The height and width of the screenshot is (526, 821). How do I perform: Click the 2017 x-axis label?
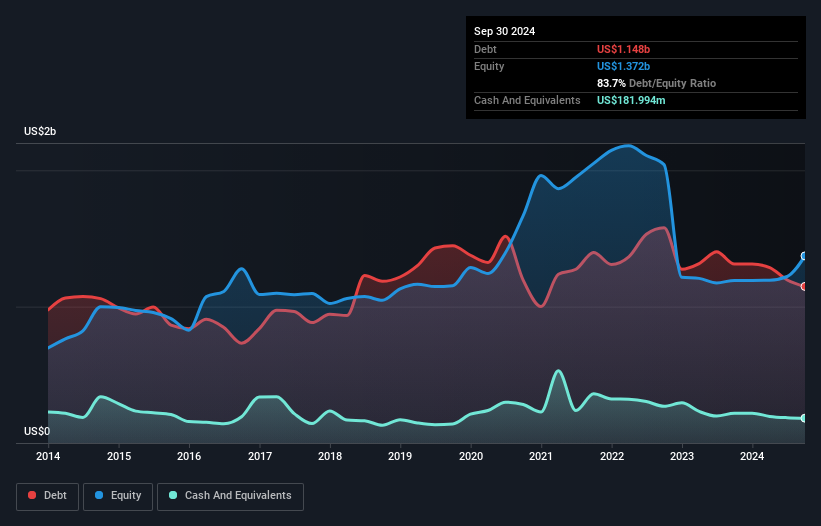click(x=260, y=456)
